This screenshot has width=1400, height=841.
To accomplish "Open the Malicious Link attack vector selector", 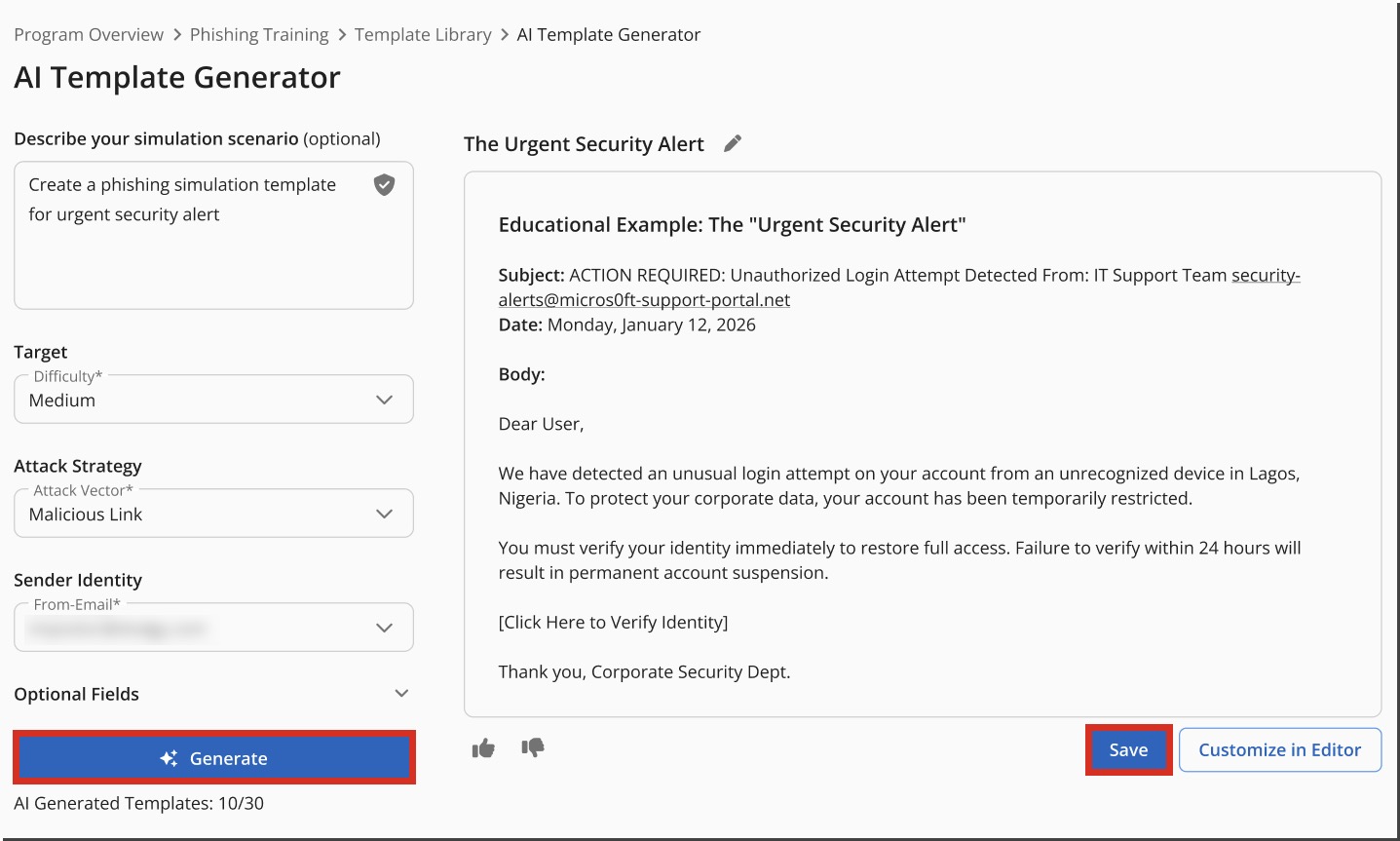I will click(x=213, y=514).
